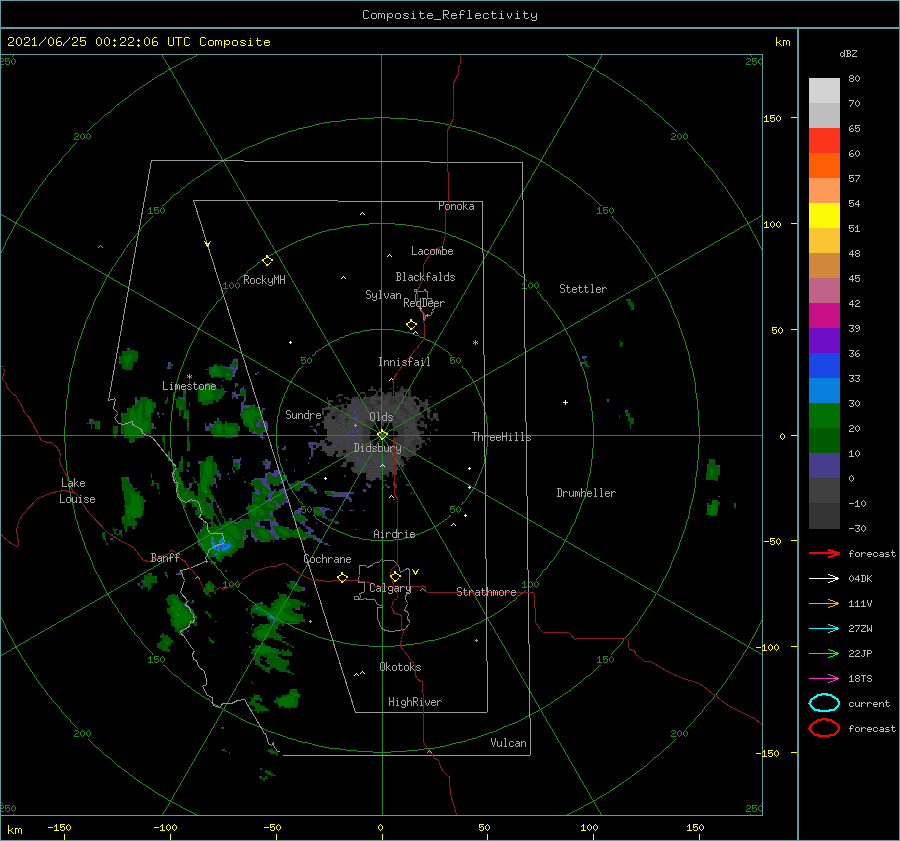The height and width of the screenshot is (841, 900).
Task: Click the Calgary city label
Action: click(390, 588)
